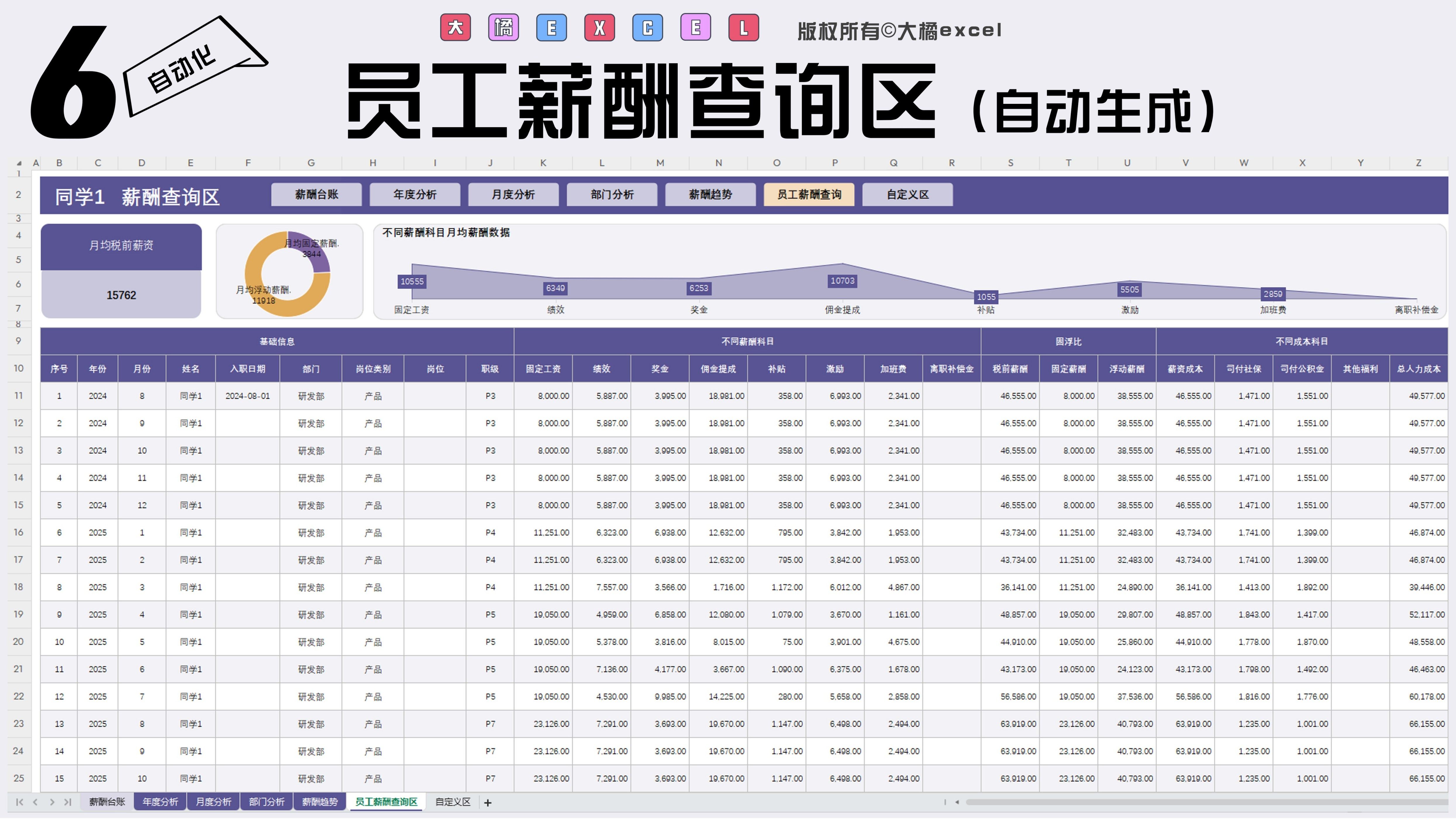Click the 同学1 薪酬查询区 title cell
The height and width of the screenshot is (819, 1456).
coord(137,197)
